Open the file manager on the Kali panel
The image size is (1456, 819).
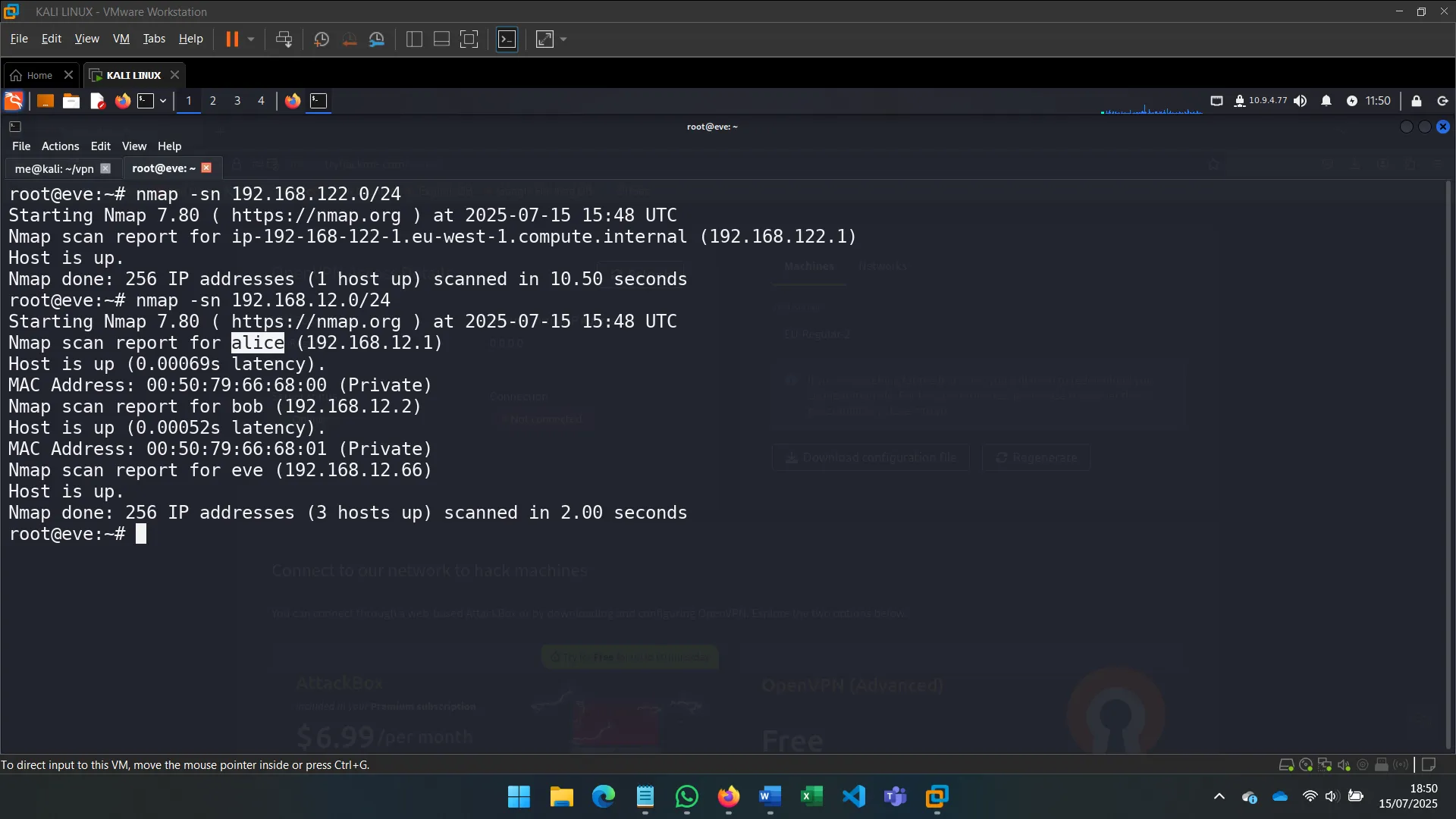[71, 101]
